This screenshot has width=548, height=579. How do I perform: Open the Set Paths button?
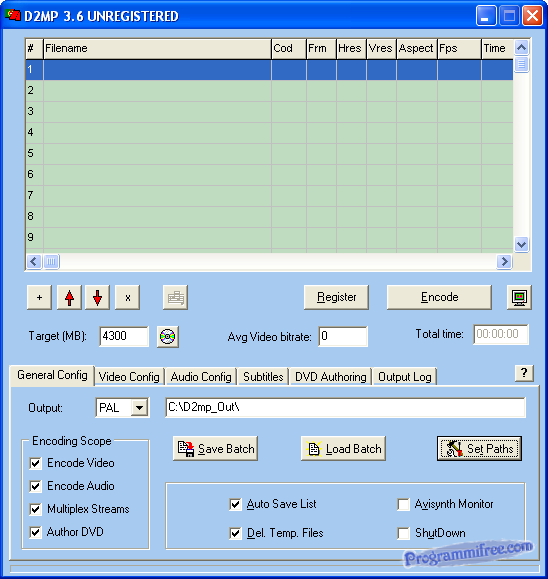tap(479, 449)
